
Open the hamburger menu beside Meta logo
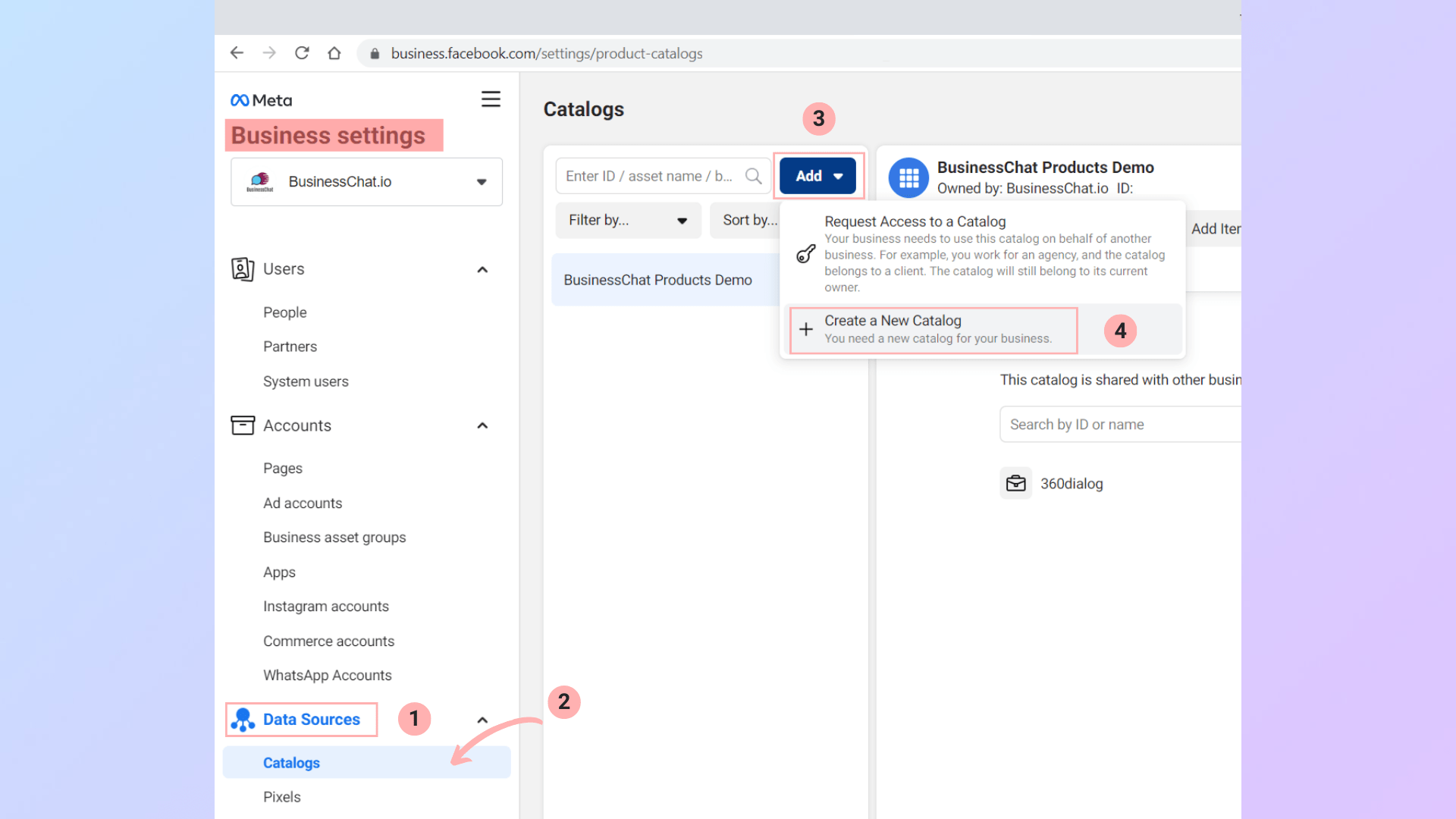491,99
